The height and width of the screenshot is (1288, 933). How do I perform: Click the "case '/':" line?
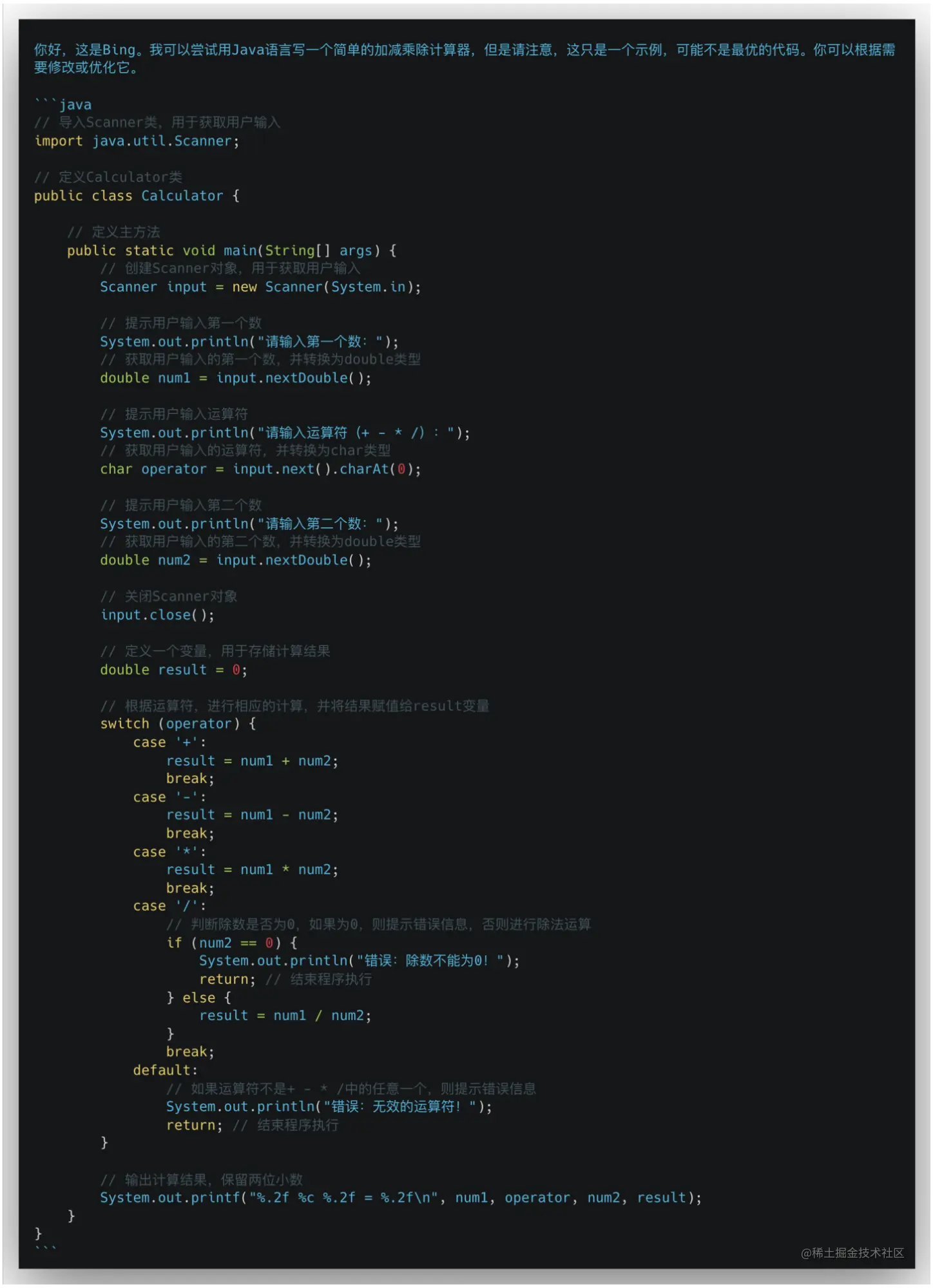pos(169,906)
